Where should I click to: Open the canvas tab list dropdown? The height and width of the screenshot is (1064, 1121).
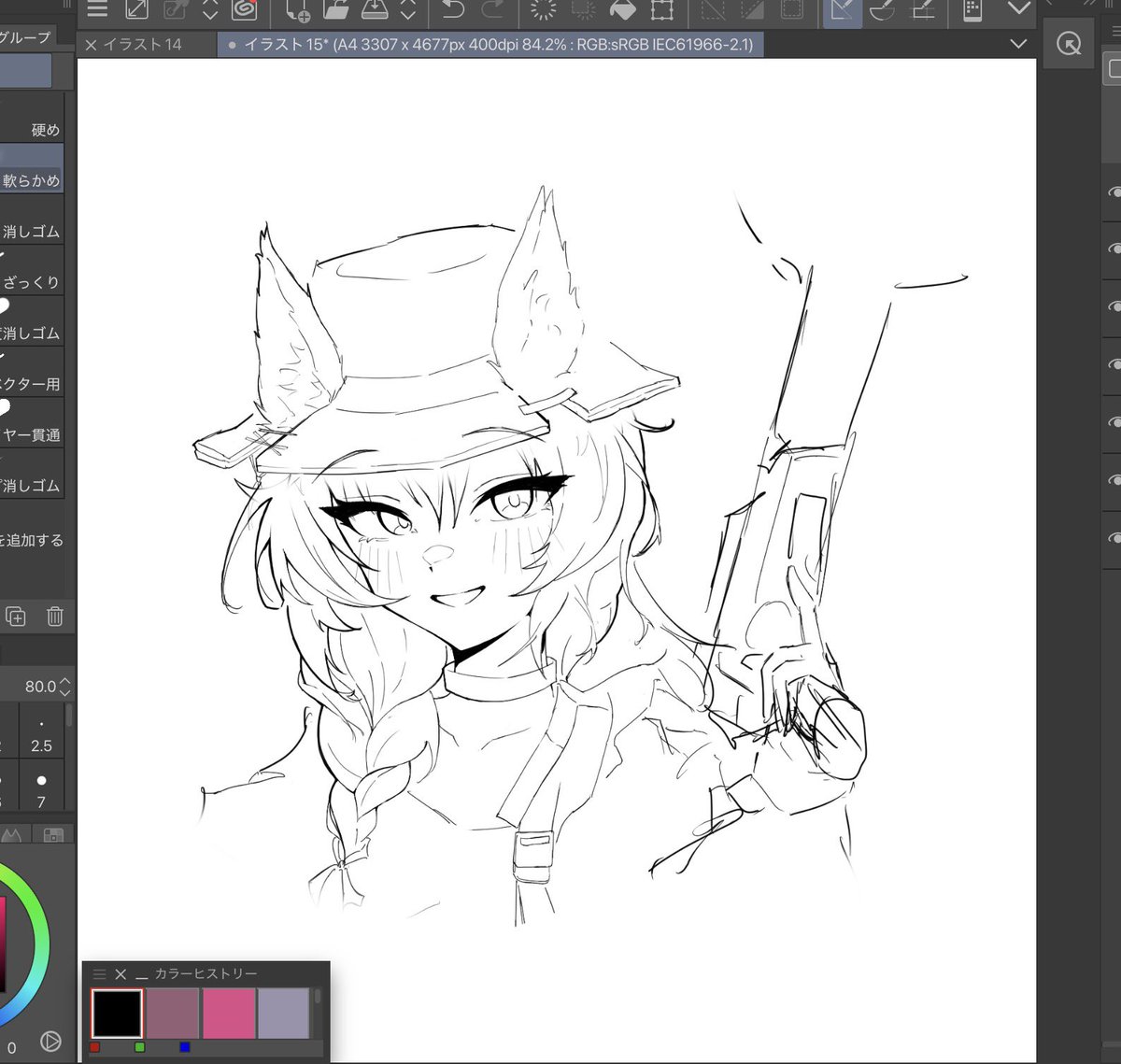1018,44
